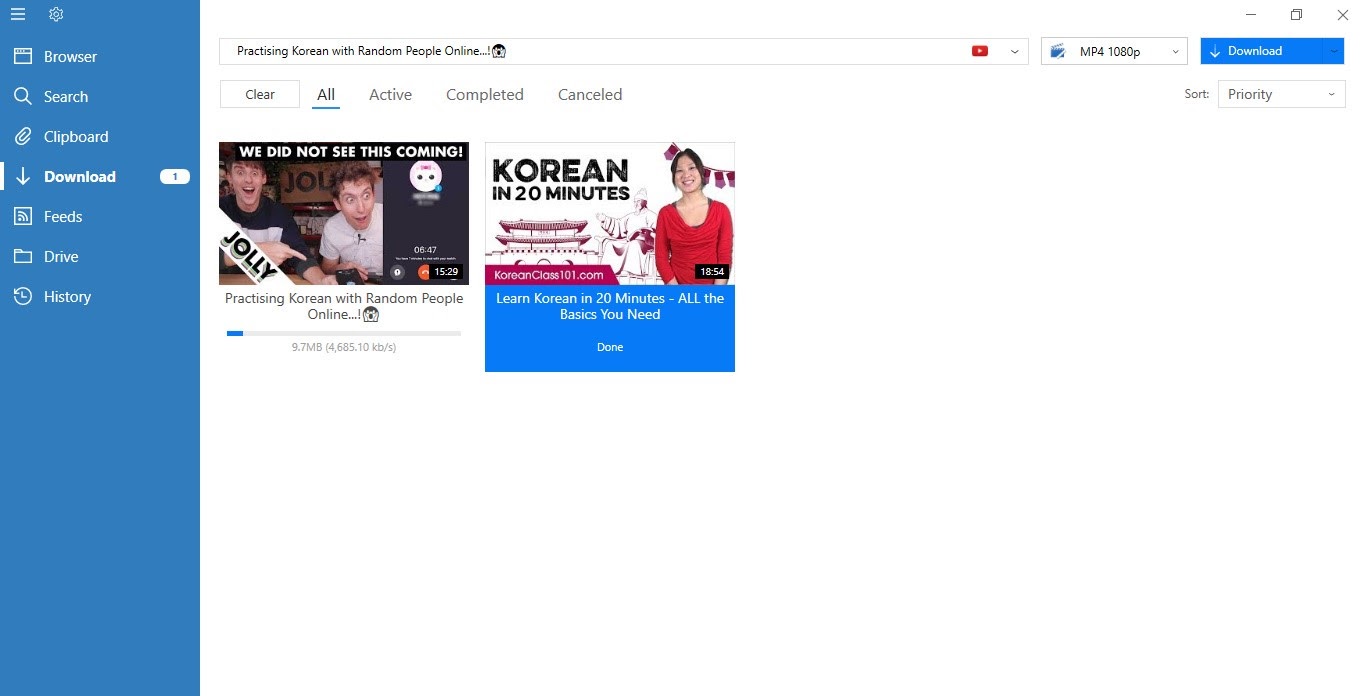Click the 'Sort:' label
Viewport: 1360px width, 696px height.
click(x=1197, y=94)
